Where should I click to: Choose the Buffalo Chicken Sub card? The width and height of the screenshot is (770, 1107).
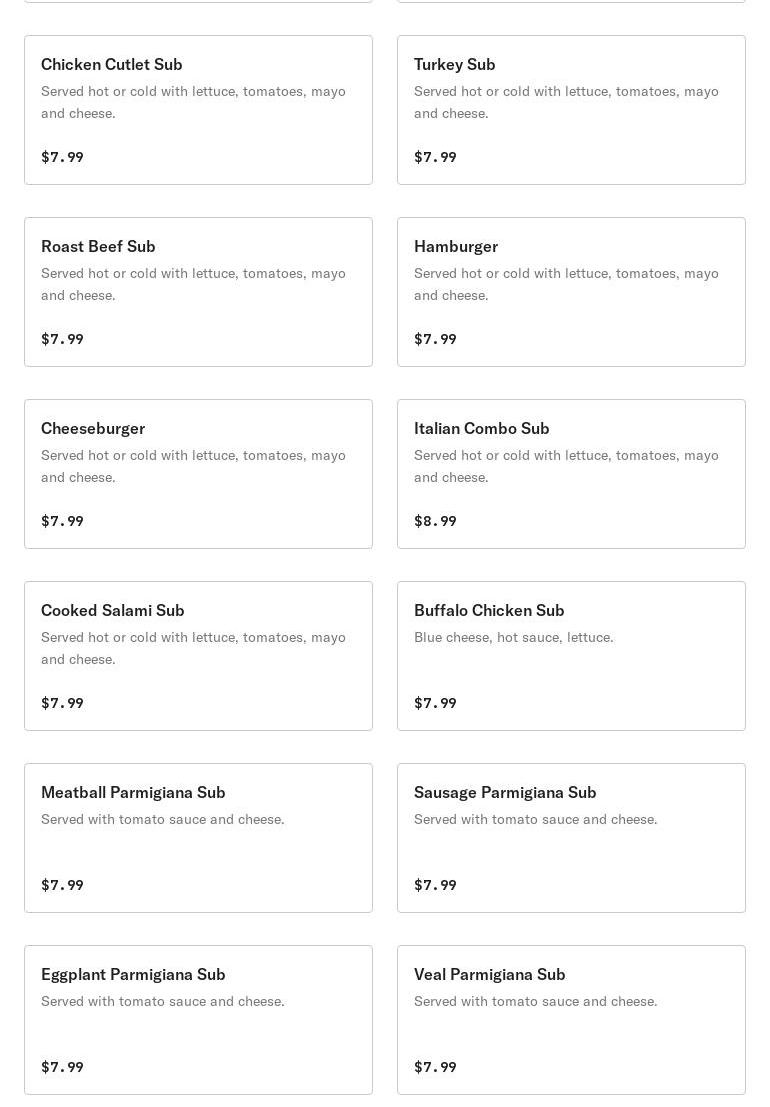point(571,656)
